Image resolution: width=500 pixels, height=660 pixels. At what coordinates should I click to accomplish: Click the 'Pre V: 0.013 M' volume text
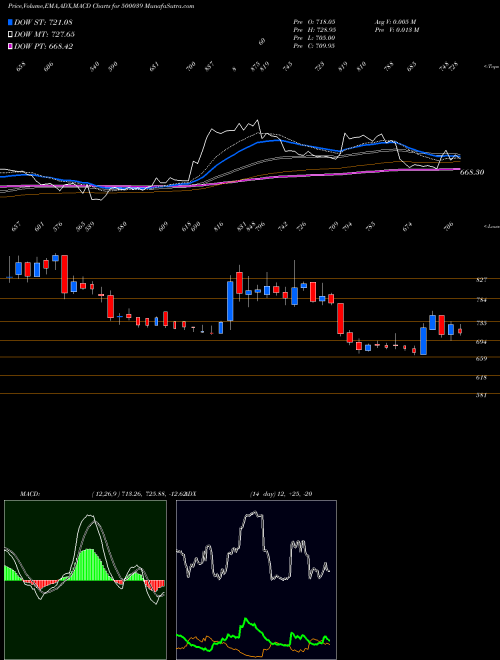396,30
